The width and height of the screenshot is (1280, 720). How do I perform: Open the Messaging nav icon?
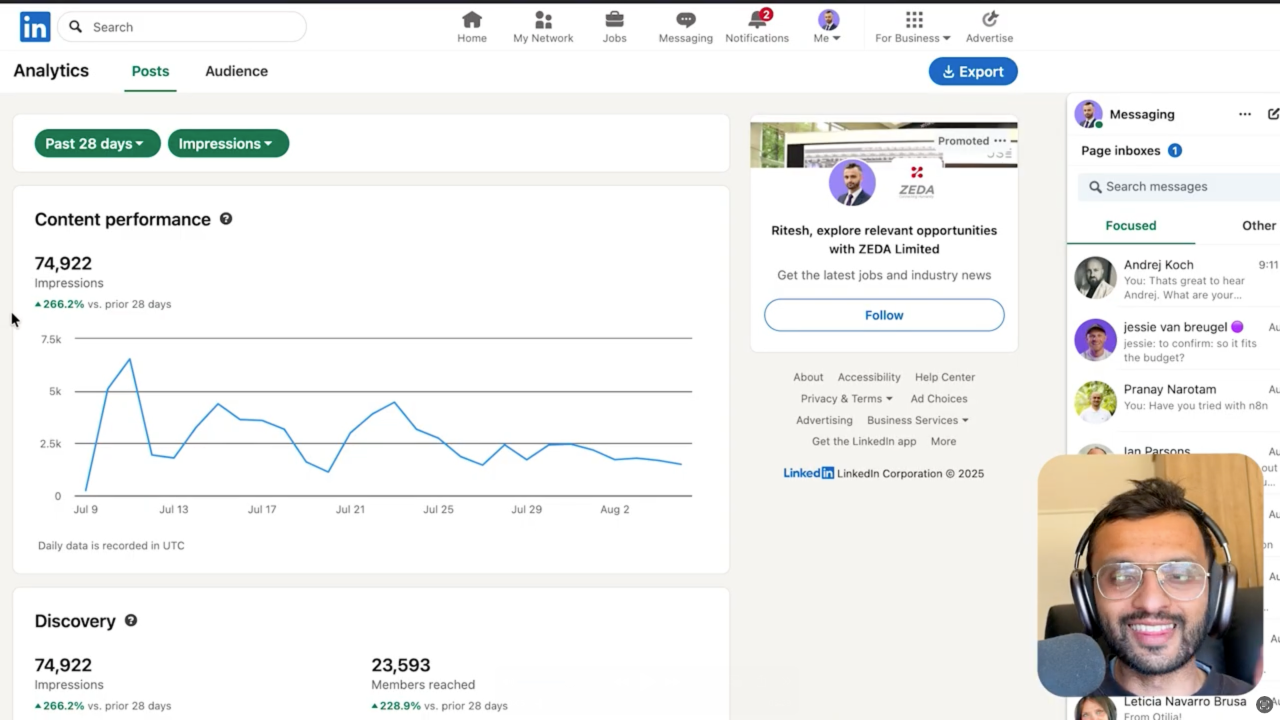click(685, 20)
